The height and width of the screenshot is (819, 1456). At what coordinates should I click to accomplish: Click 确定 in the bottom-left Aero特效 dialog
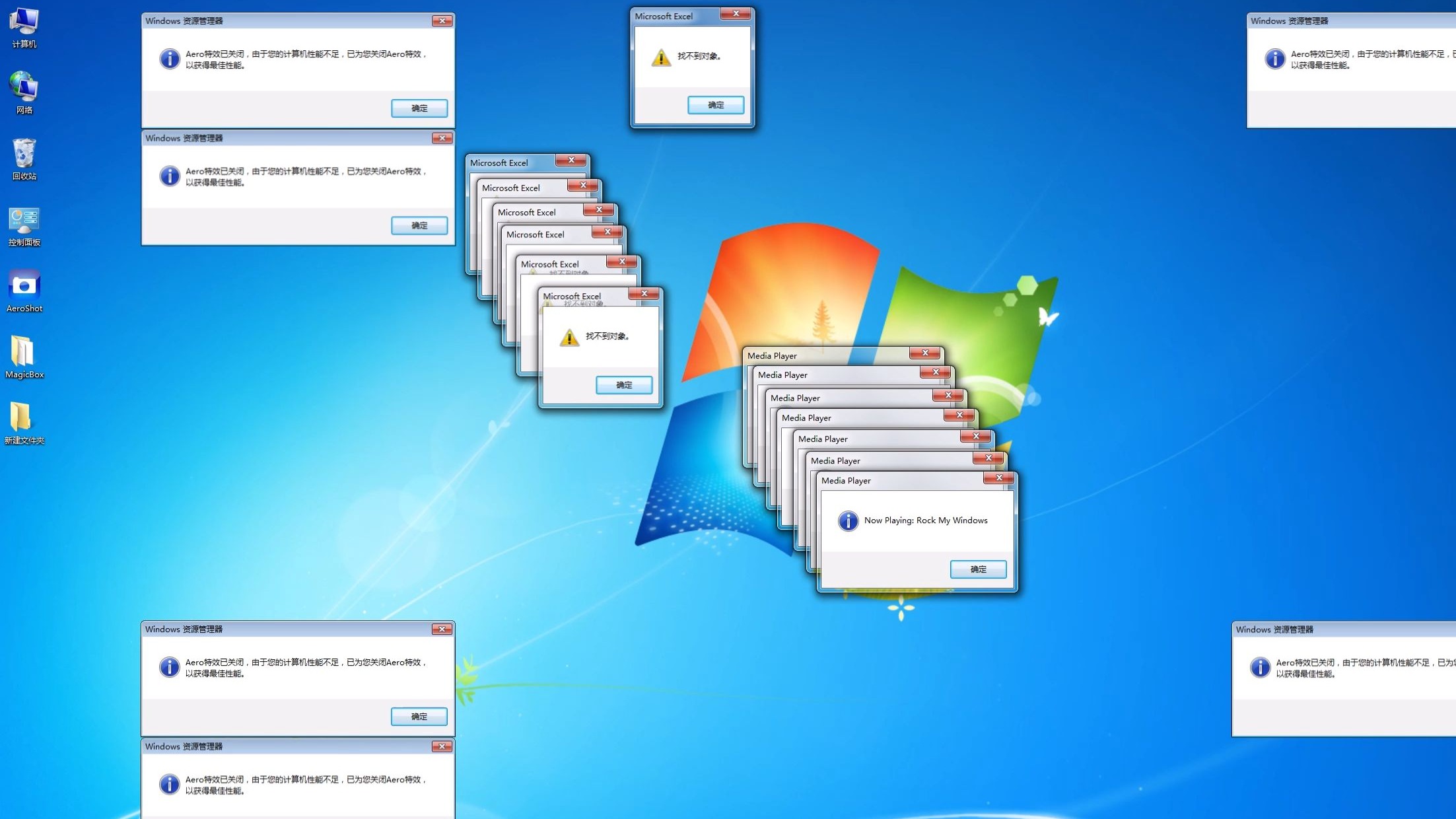click(419, 717)
